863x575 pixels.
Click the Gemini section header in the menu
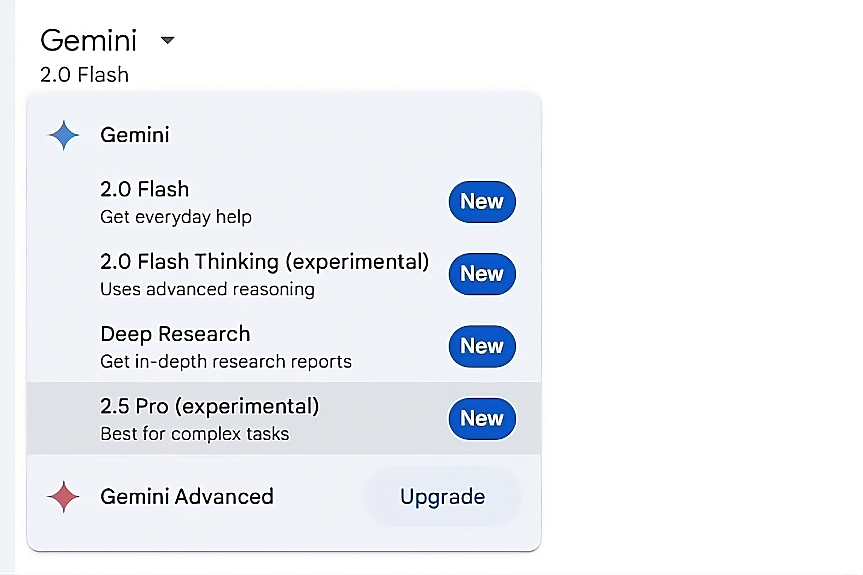pyautogui.click(x=135, y=135)
